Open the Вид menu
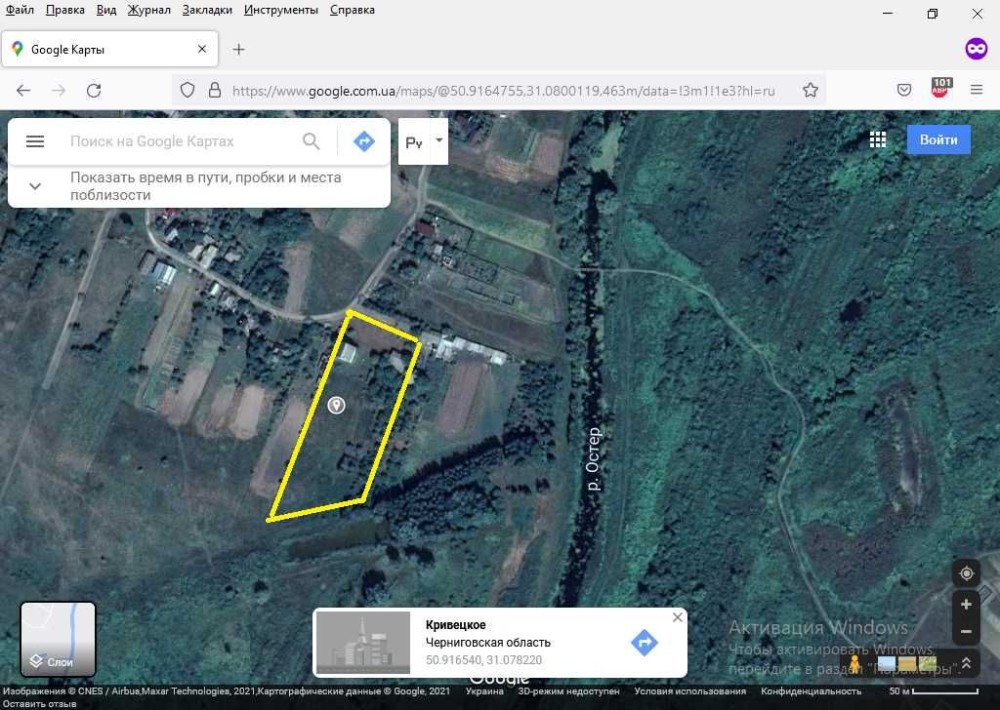This screenshot has width=1000, height=710. 107,10
